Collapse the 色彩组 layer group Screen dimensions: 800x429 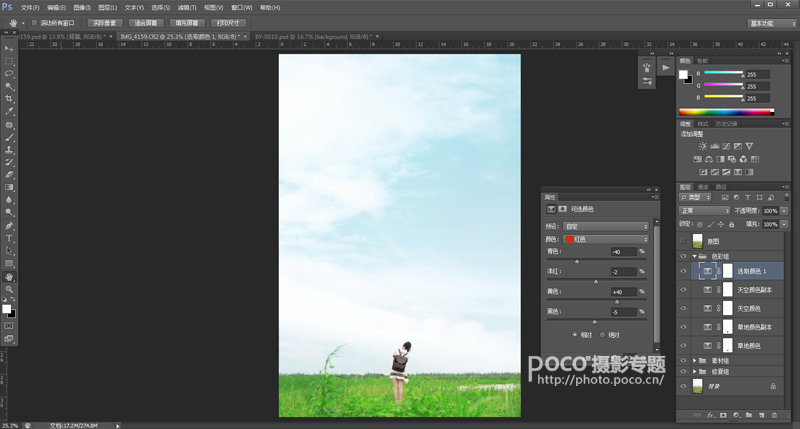click(x=694, y=256)
